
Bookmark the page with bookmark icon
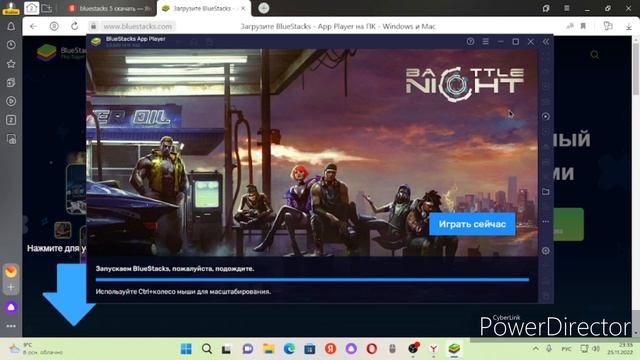click(x=583, y=26)
